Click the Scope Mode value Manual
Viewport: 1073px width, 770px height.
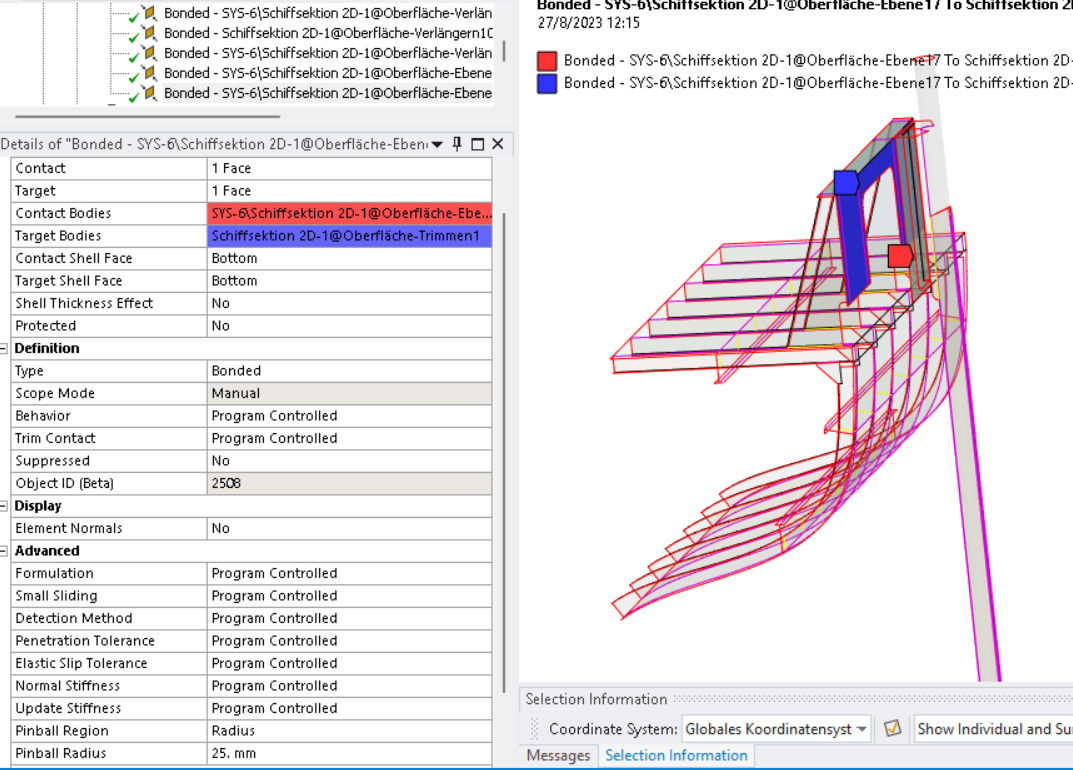tap(350, 394)
